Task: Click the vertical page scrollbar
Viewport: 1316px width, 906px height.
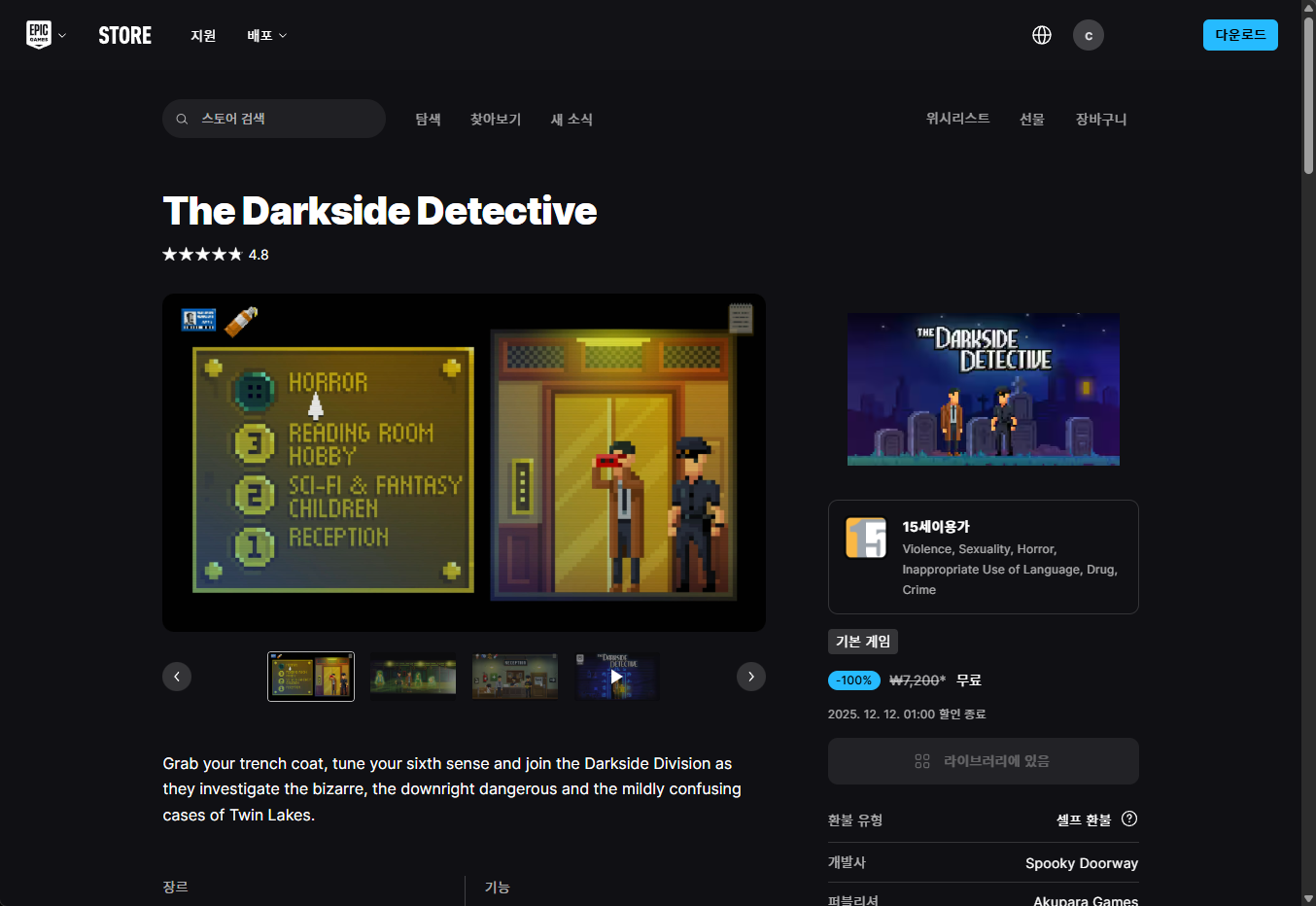Action: 1308,96
